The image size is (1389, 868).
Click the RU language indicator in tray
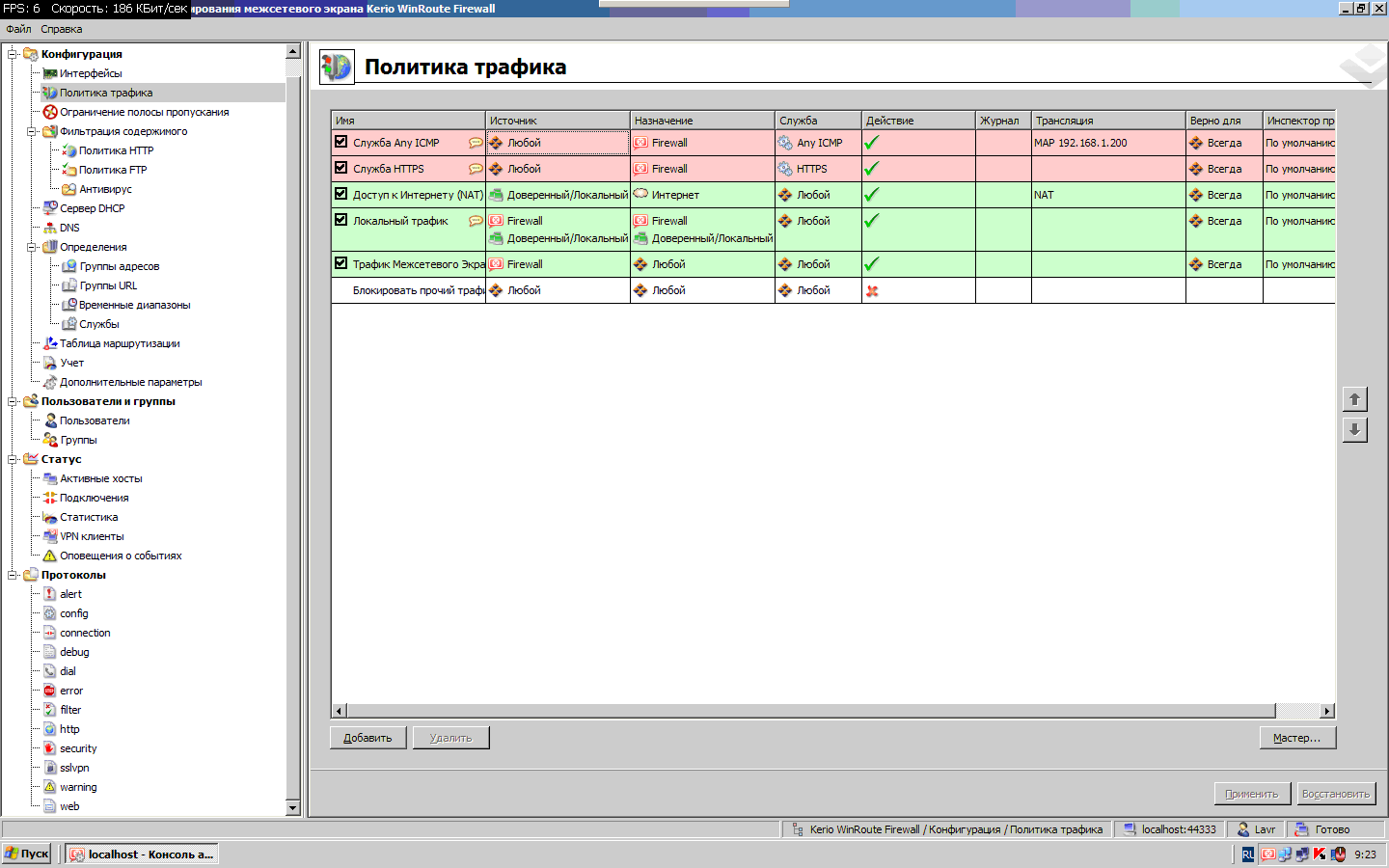point(1248,854)
